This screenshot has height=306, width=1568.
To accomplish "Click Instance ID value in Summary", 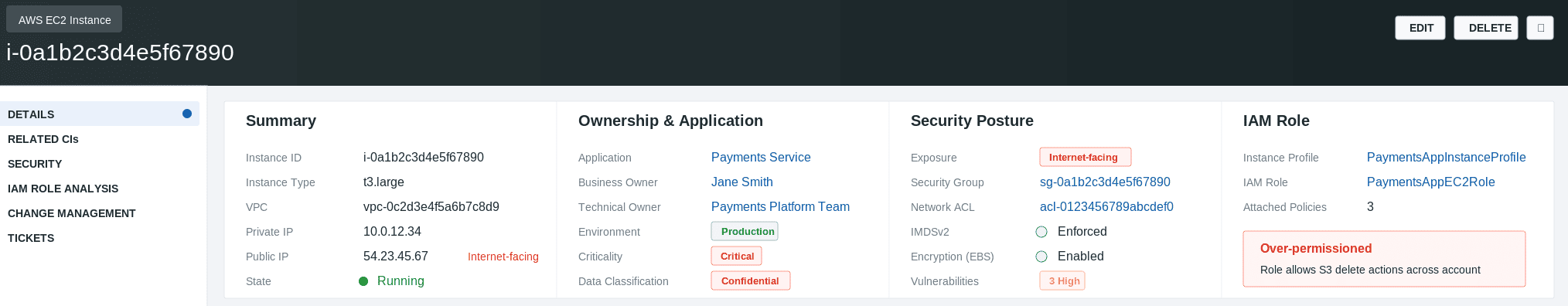I will pyautogui.click(x=424, y=157).
